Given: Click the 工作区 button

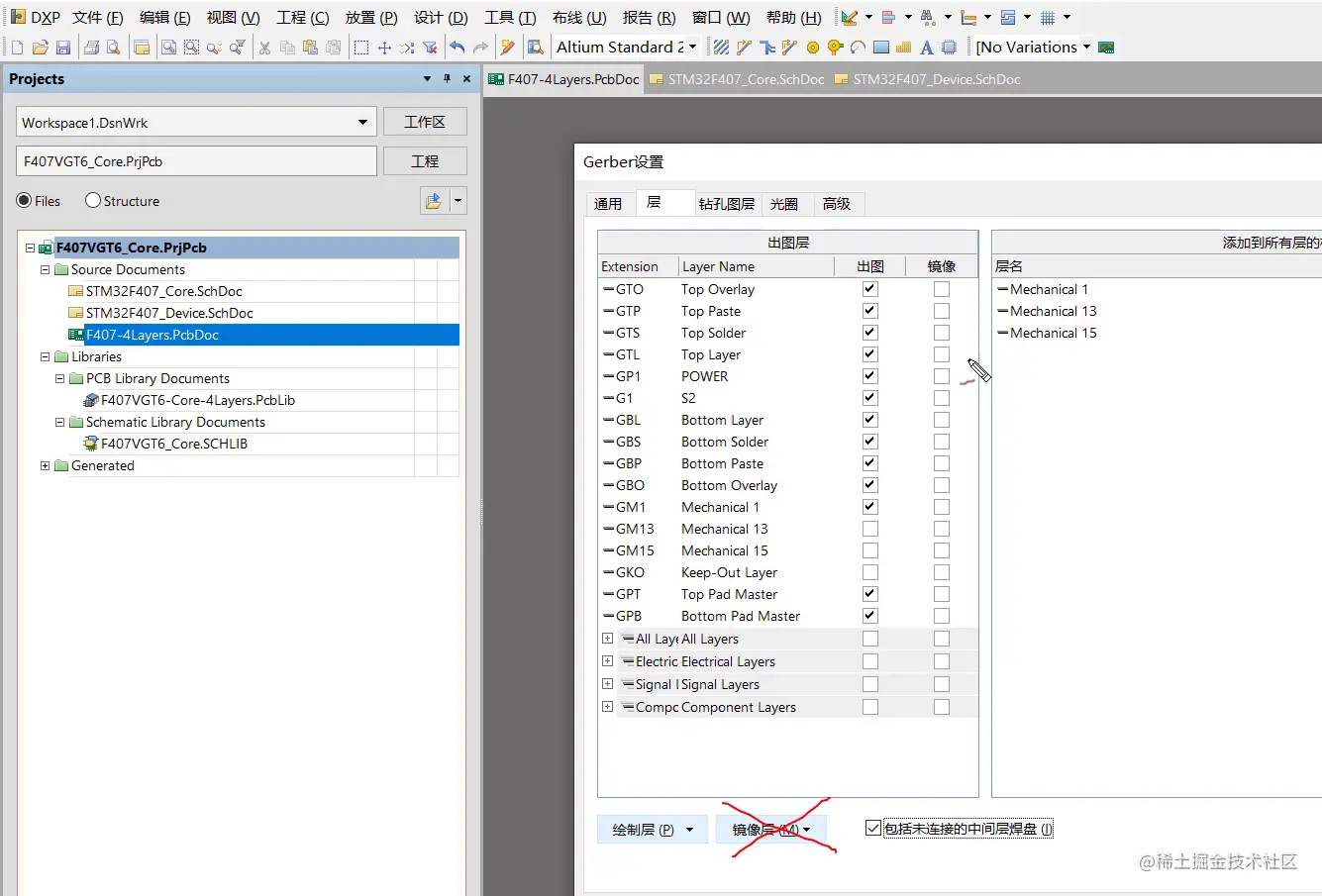Looking at the screenshot, I should click(x=425, y=122).
